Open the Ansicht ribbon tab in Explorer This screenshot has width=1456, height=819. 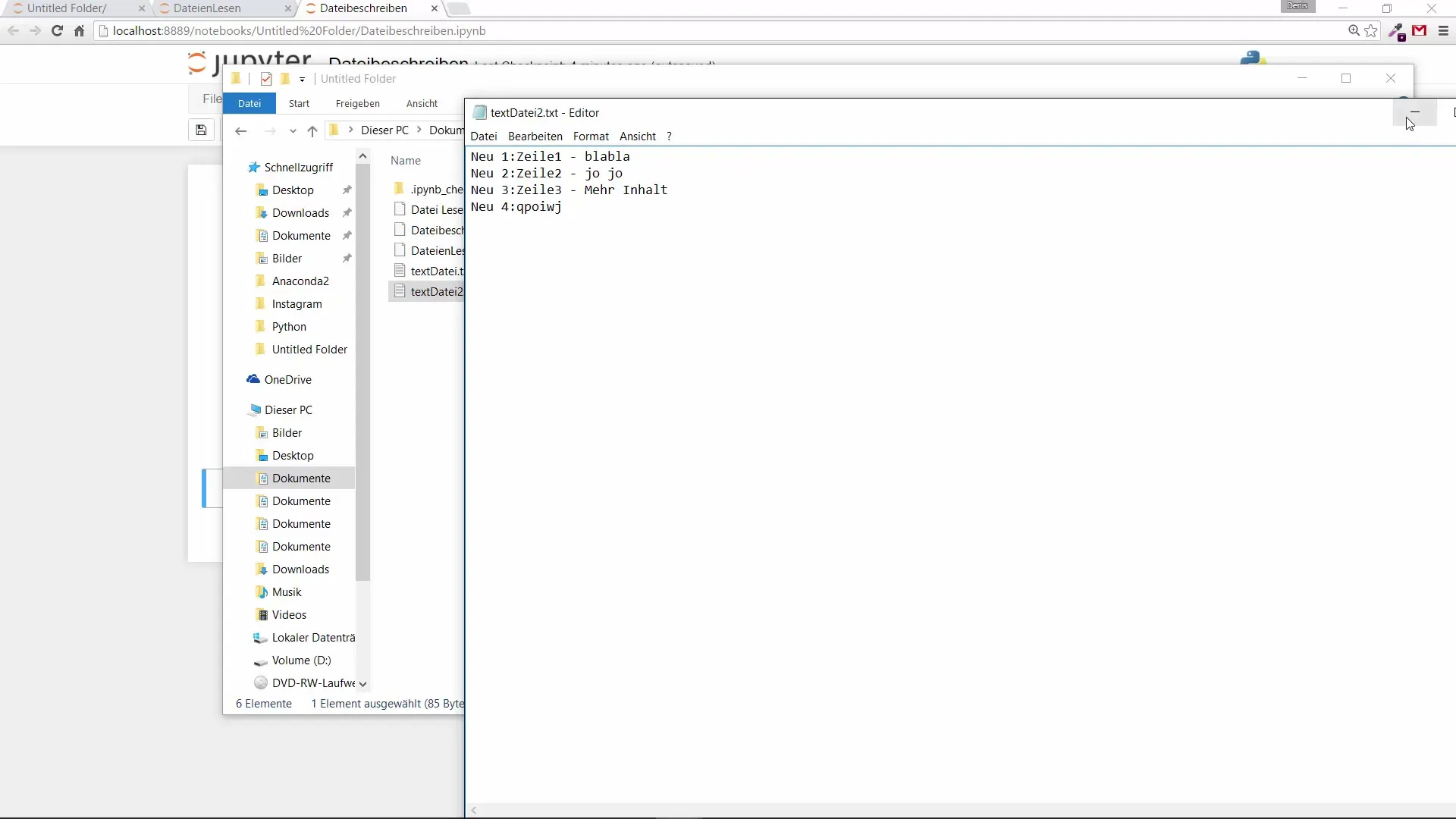[x=422, y=104]
